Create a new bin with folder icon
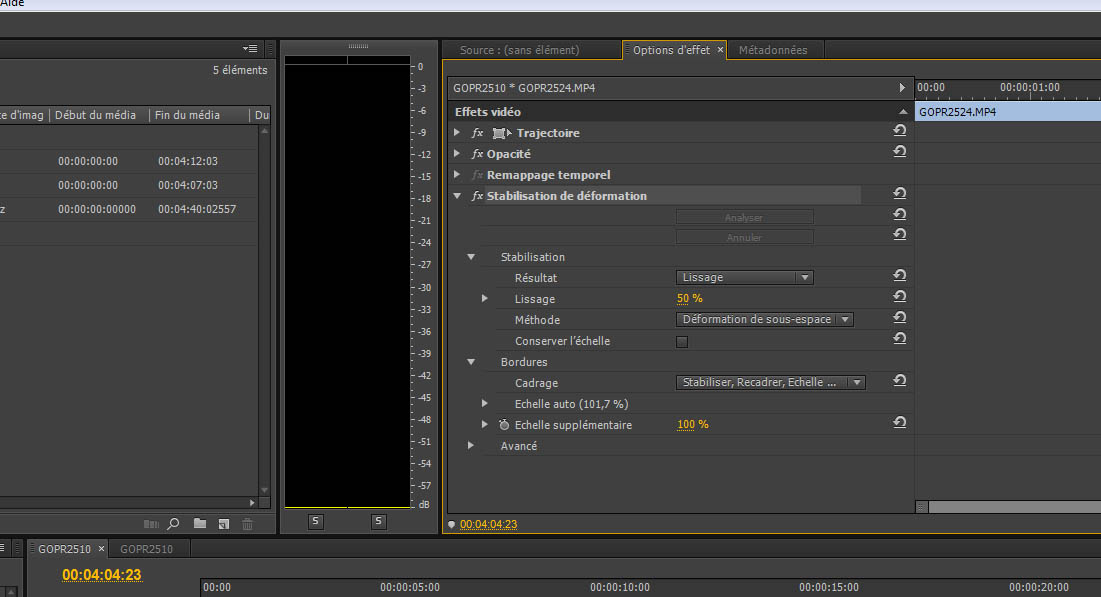Viewport: 1101px width, 597px height. [x=200, y=523]
